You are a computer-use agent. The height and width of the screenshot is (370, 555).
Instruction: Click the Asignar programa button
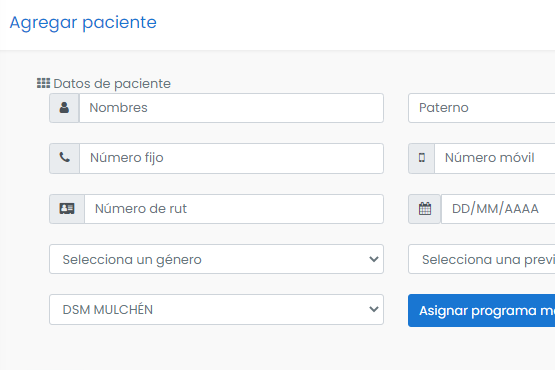(x=481, y=311)
